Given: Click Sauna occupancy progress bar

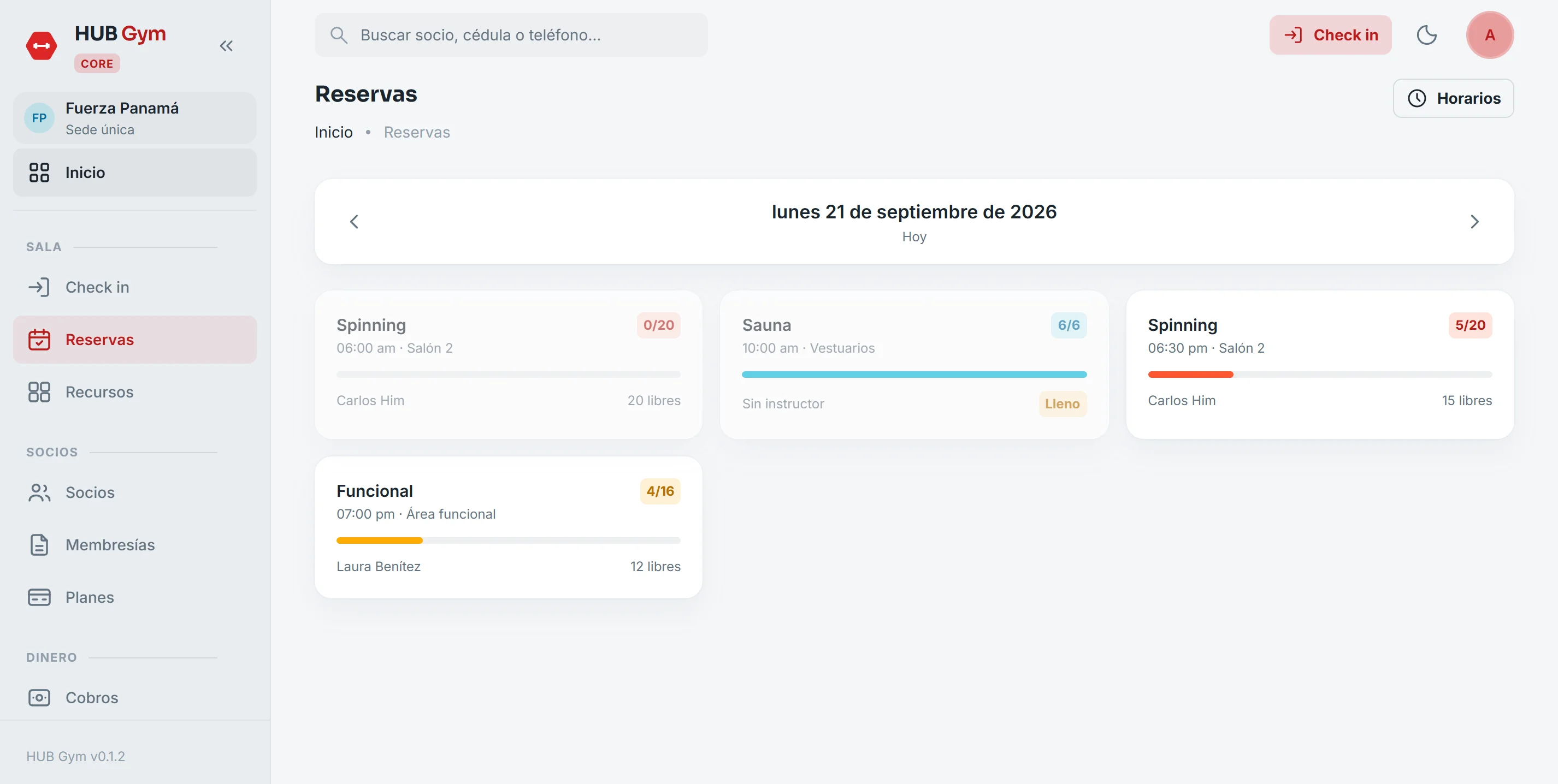Looking at the screenshot, I should coord(914,375).
